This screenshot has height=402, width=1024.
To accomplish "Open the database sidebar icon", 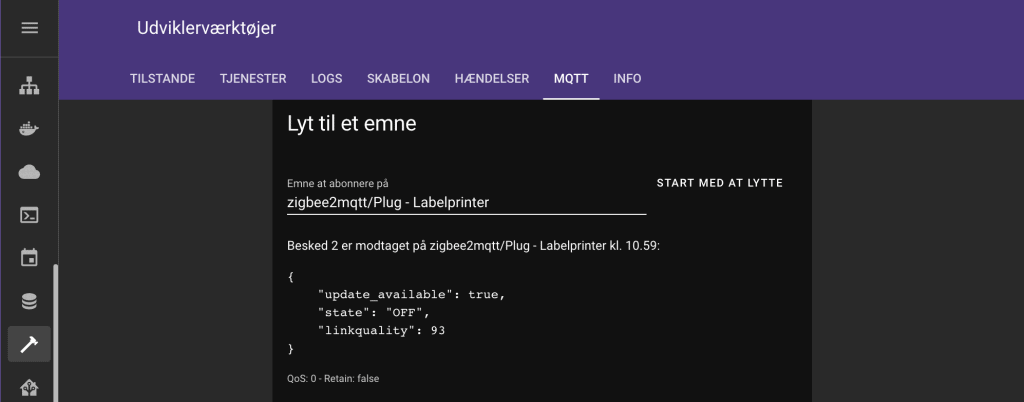I will (29, 301).
